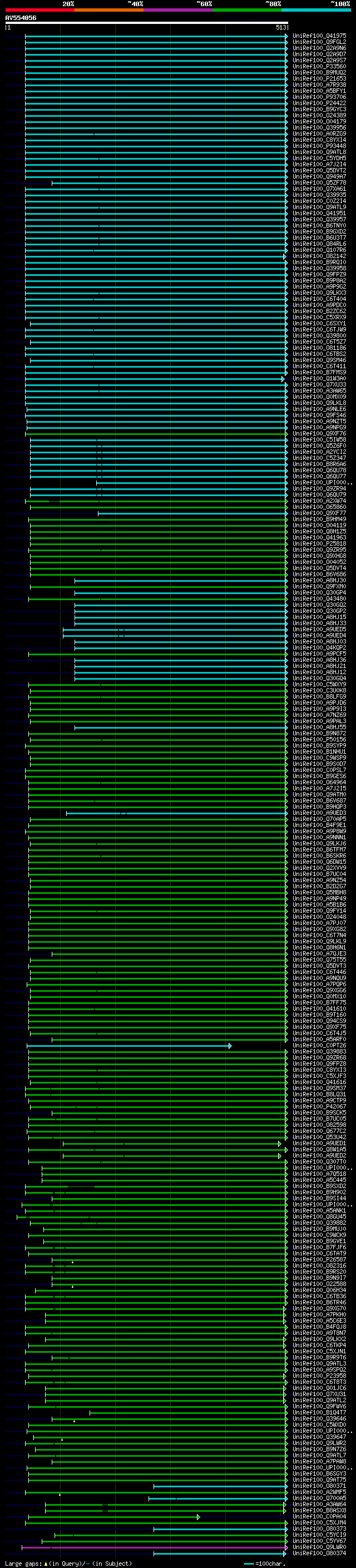356x1568 pixels.
Task: Select hit label UniRef100_P50156
Action: tap(319, 740)
